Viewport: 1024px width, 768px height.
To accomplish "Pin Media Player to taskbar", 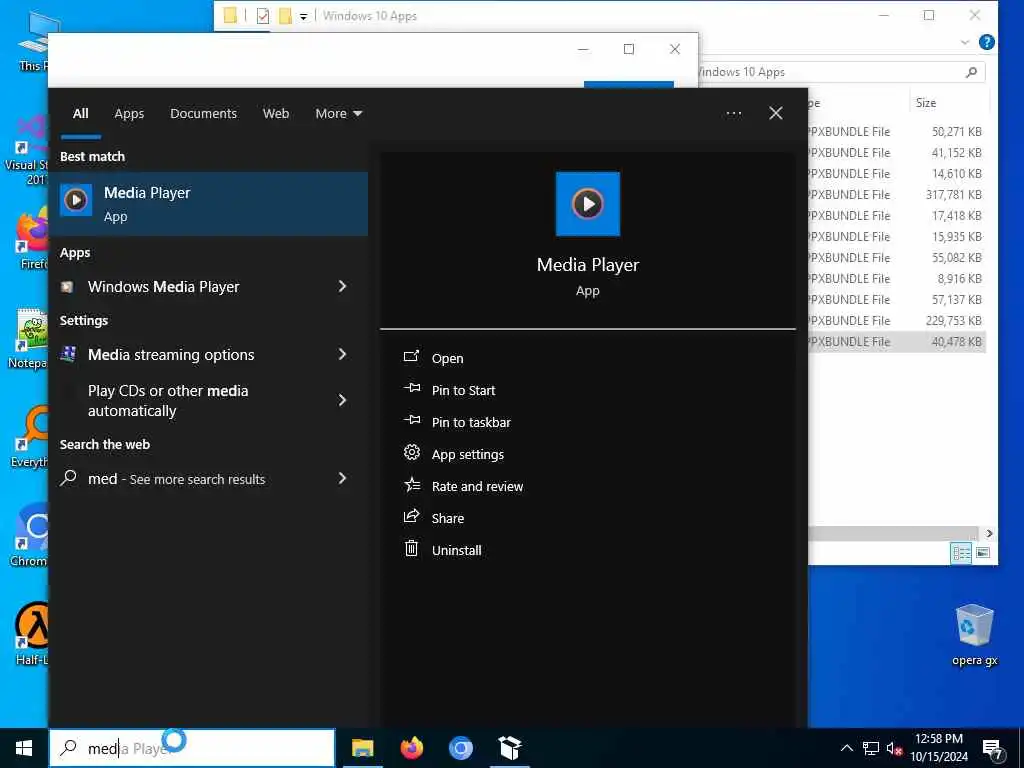I will pos(471,423).
